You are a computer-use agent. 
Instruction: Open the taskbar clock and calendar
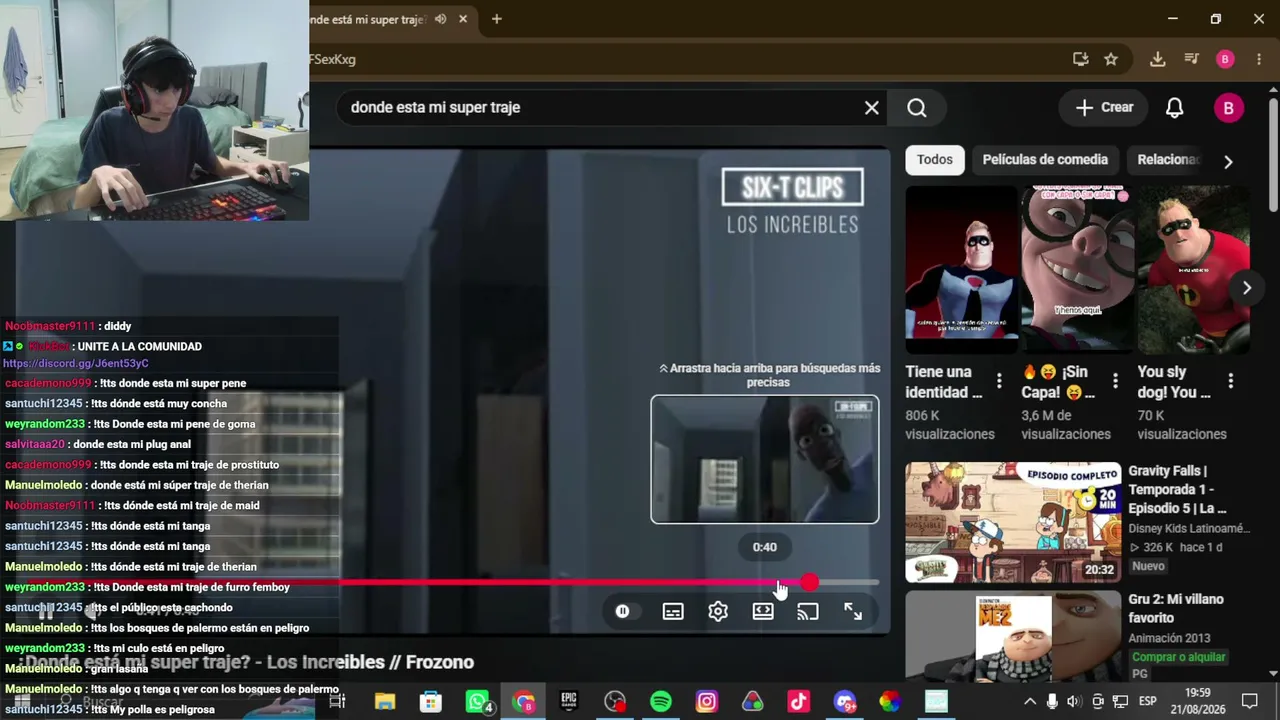pos(1198,701)
